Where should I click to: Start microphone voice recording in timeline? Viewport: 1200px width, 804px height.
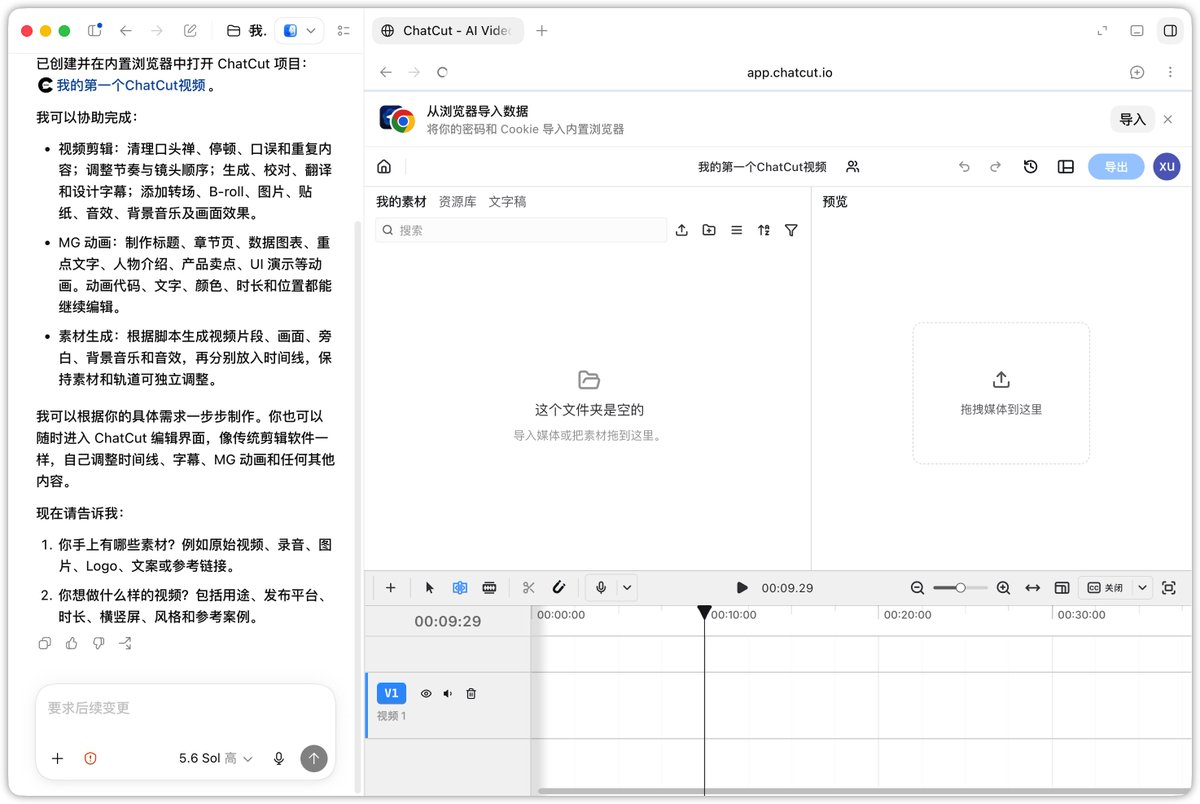pos(601,588)
